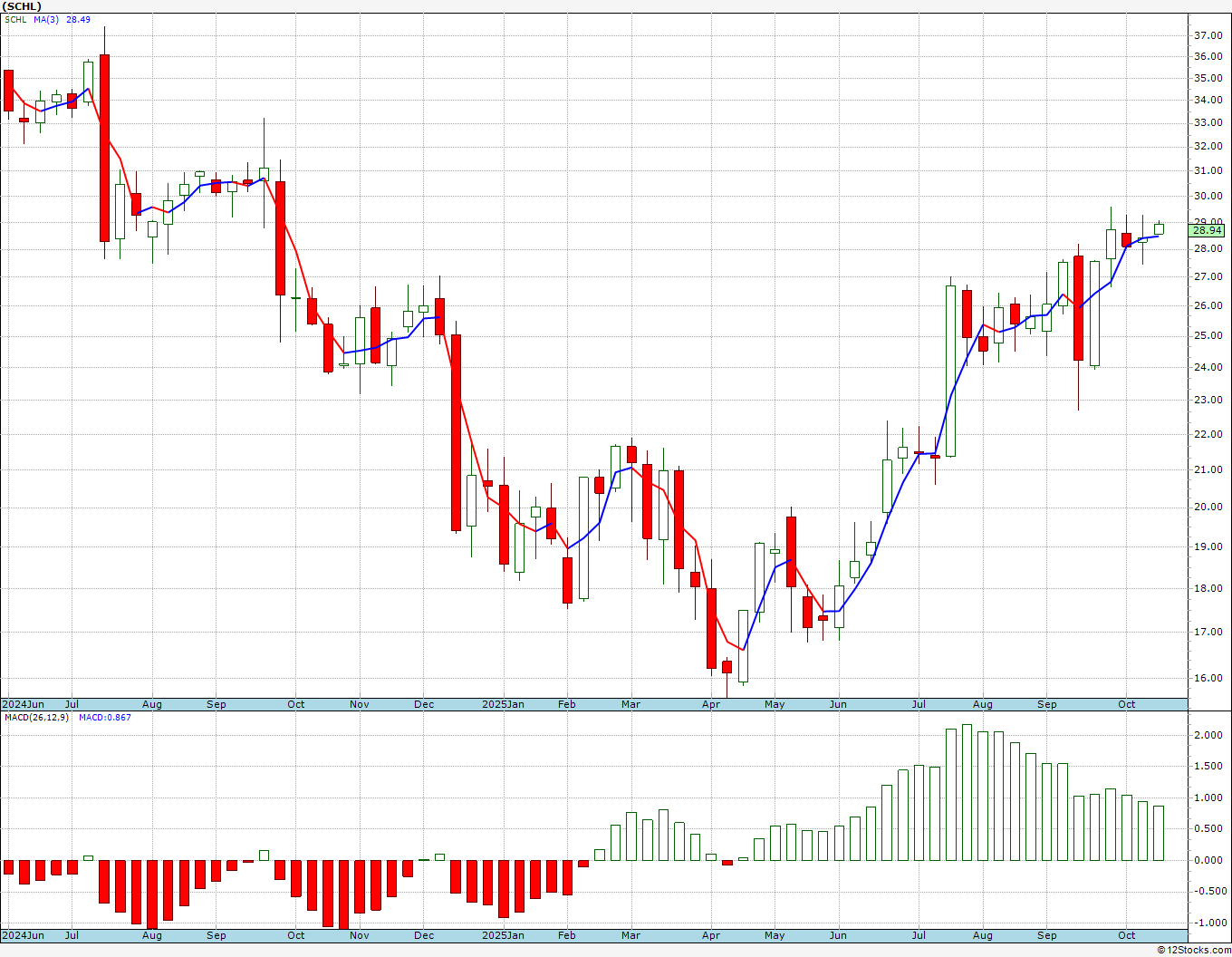Click the (SCHL) ticker title
1232x957 pixels.
click(23, 6)
